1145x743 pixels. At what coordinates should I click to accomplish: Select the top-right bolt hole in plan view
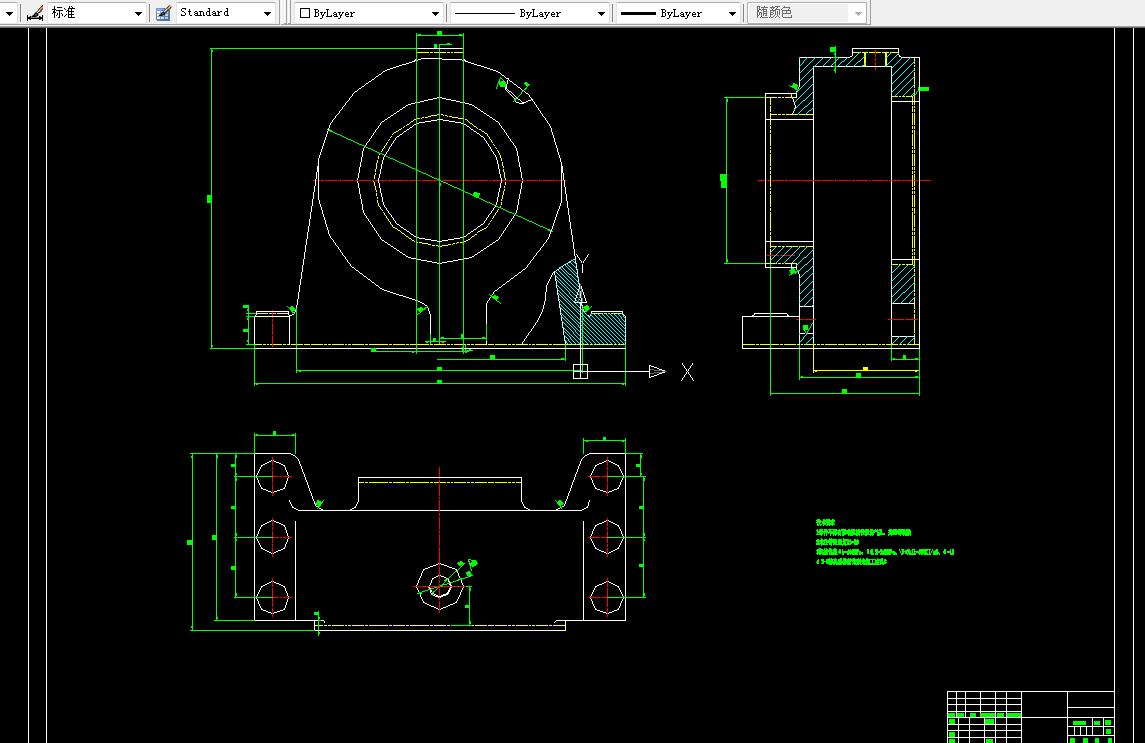point(606,476)
